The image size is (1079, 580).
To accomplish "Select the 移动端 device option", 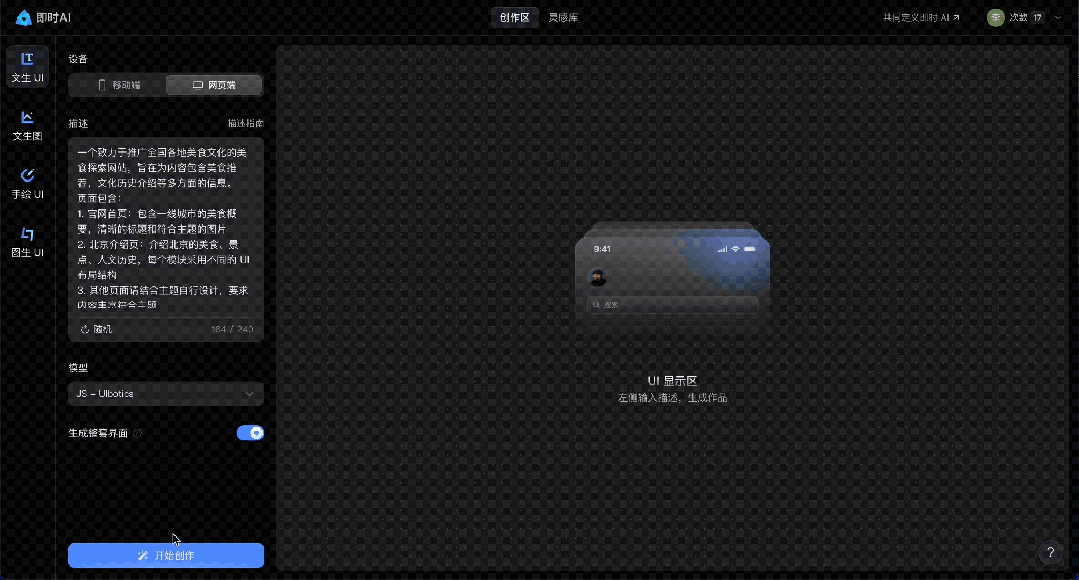I will pyautogui.click(x=118, y=85).
